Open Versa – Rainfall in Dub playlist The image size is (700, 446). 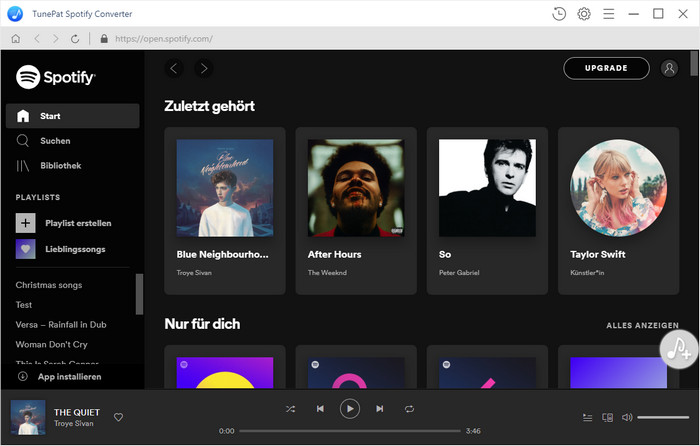[x=61, y=325]
